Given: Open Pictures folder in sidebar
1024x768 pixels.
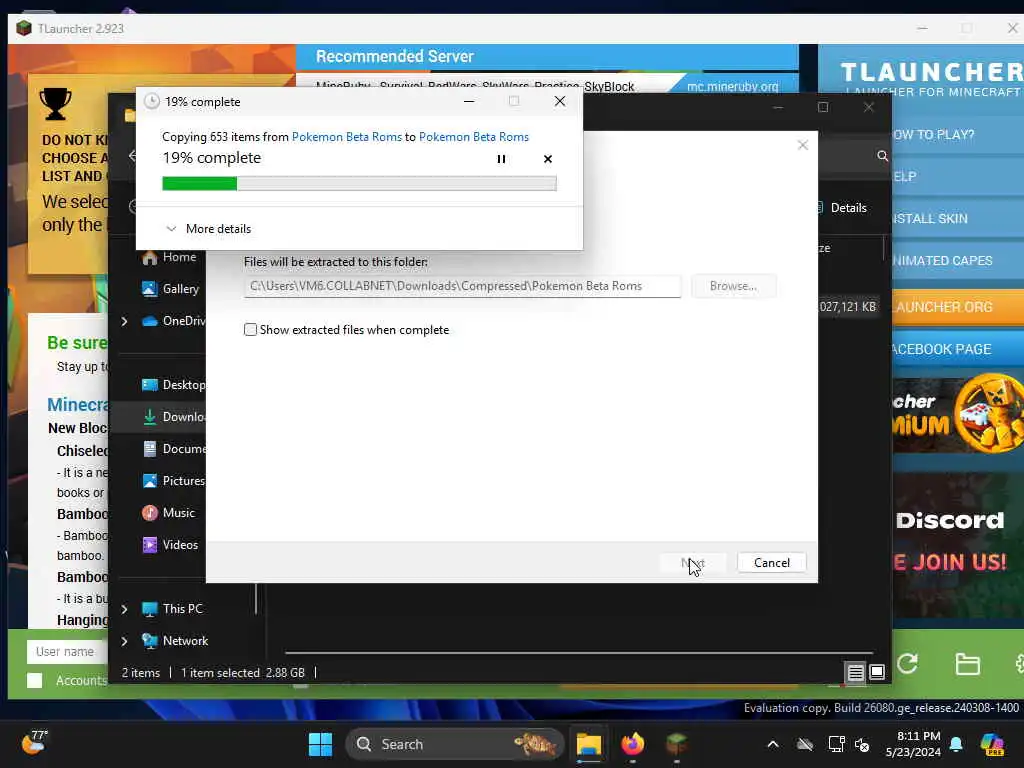Looking at the screenshot, I should (174, 481).
